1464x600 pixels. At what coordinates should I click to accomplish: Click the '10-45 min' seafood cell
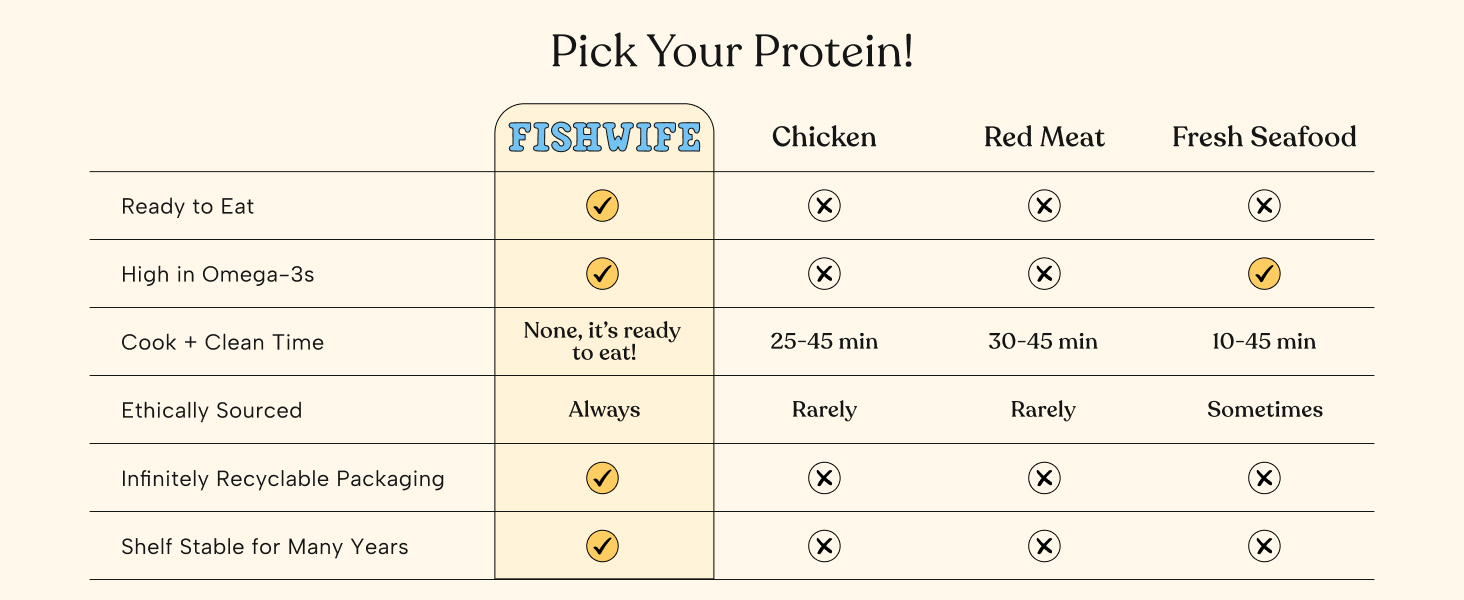(1264, 342)
